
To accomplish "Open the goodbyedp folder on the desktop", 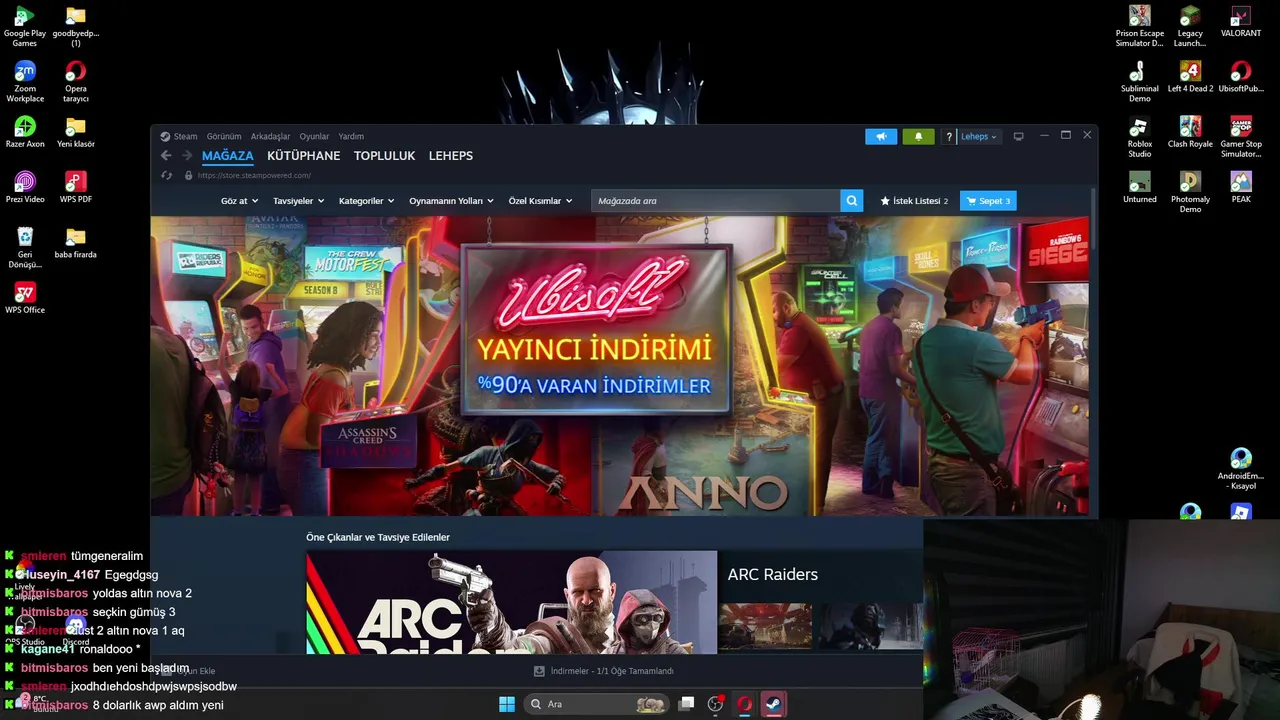I will (x=76, y=27).
